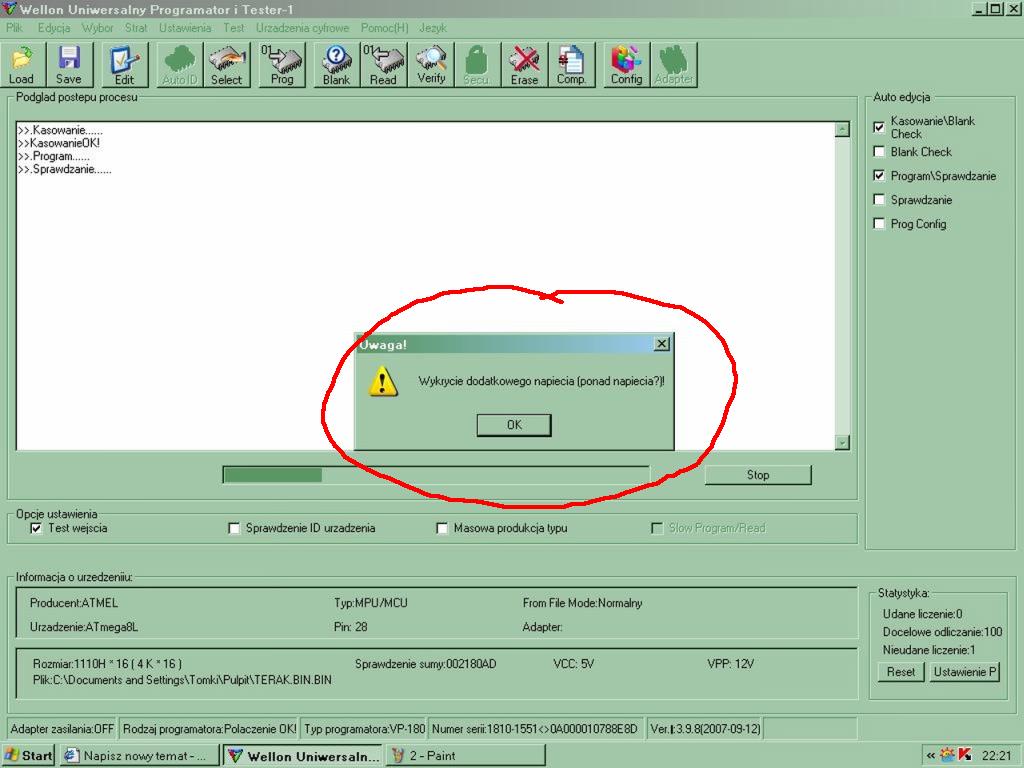This screenshot has height=768, width=1024.
Task: Click the Stop button
Action: point(758,475)
